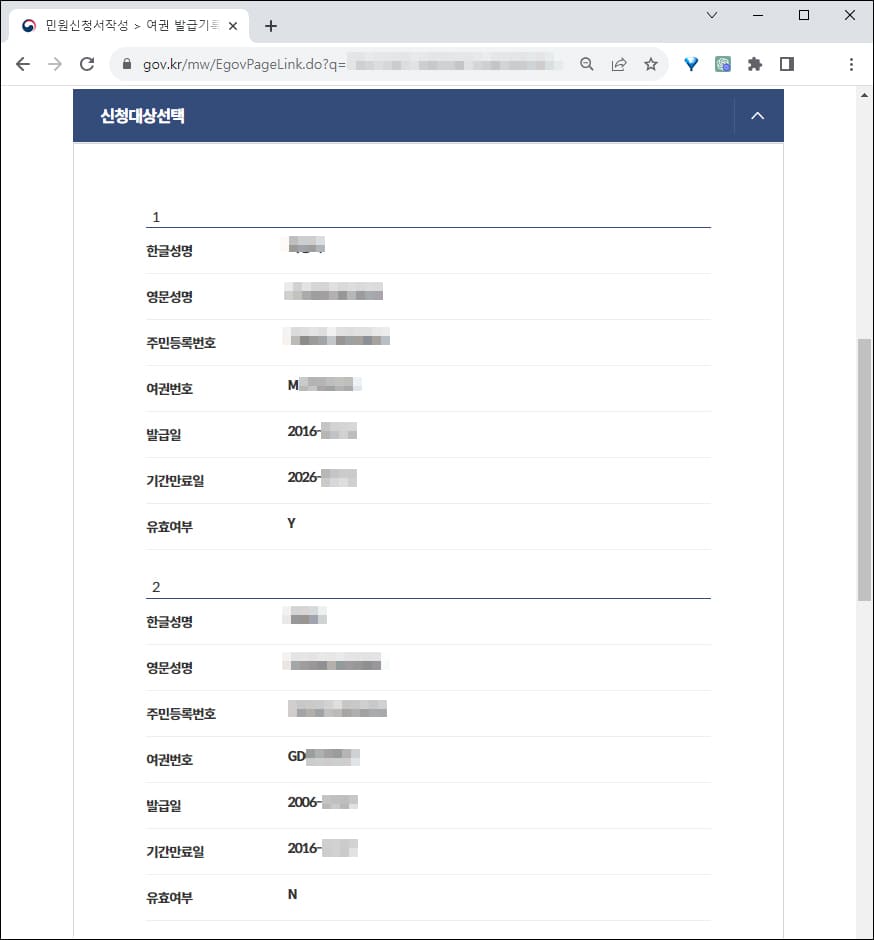Collapse the 신청대상선택 section chevron
Screen dimensions: 874x940
pyautogui.click(x=757, y=115)
